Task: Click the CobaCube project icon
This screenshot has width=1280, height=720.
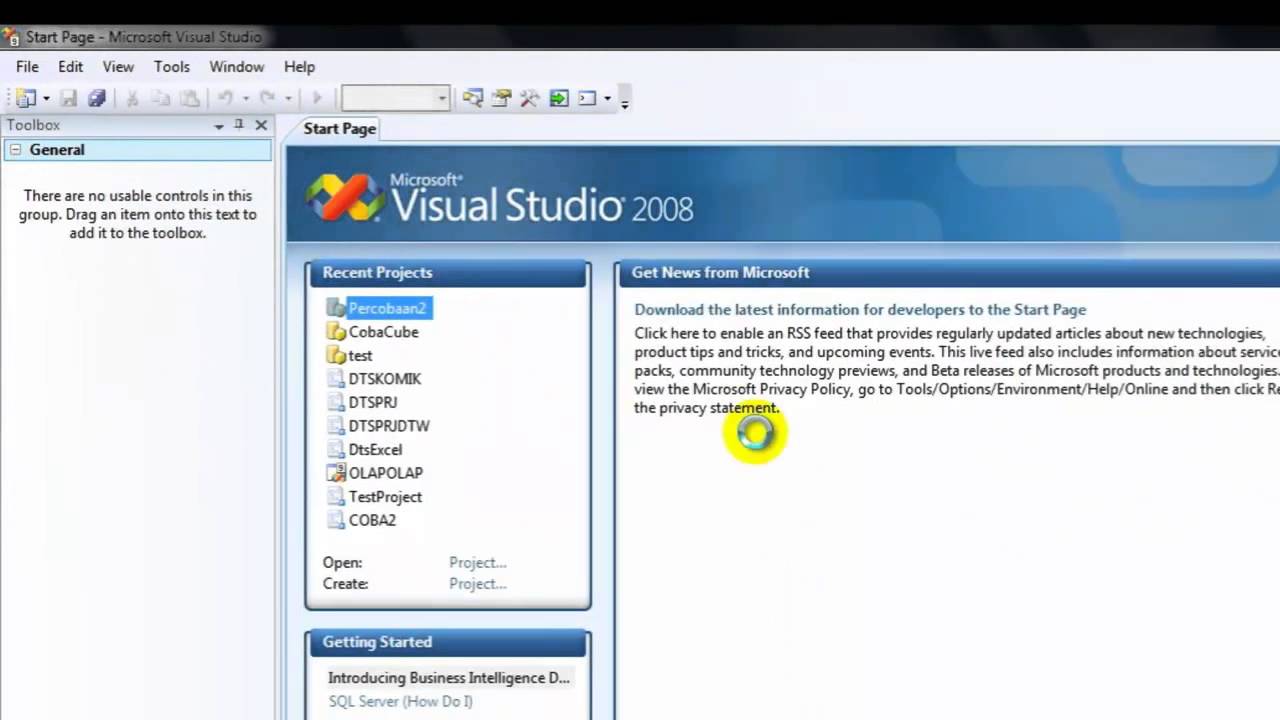Action: pyautogui.click(x=335, y=332)
